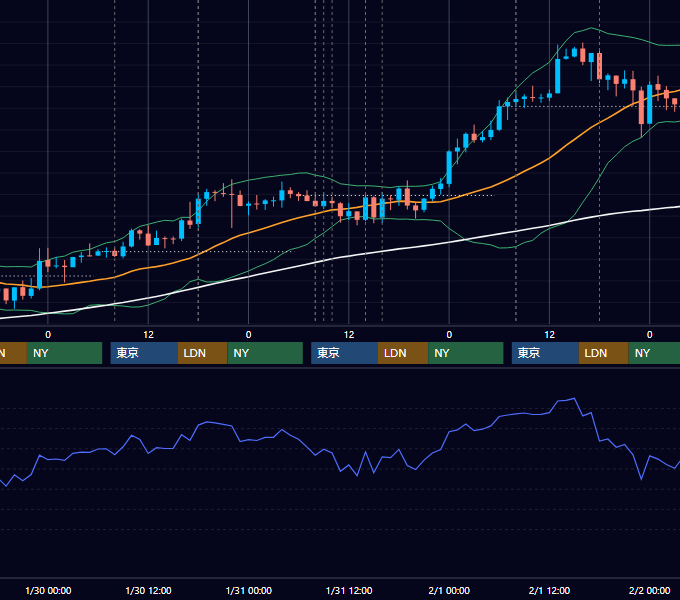Click the 1/30 00:00 date label

click(x=48, y=590)
